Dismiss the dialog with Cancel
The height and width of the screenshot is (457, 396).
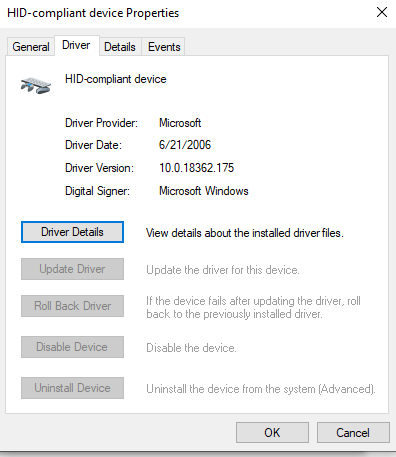[353, 433]
